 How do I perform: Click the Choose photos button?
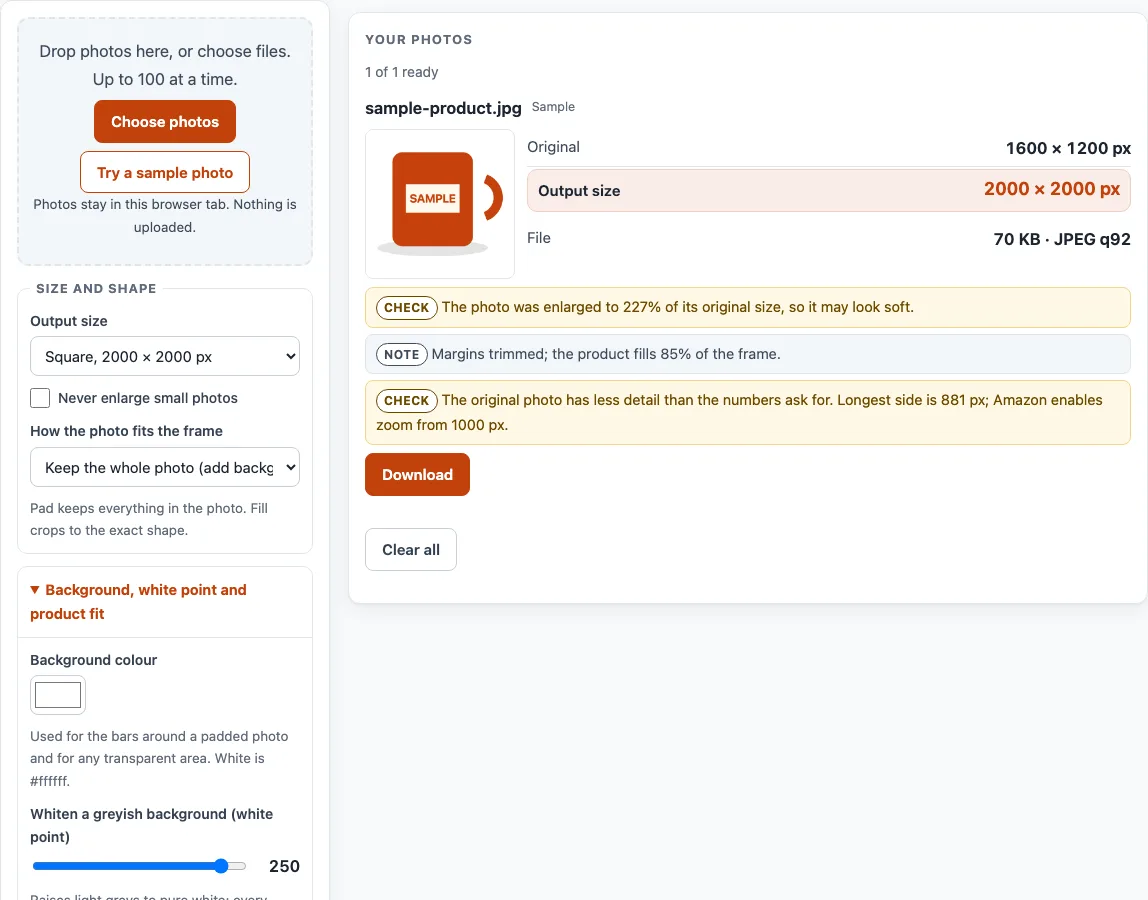click(x=165, y=122)
